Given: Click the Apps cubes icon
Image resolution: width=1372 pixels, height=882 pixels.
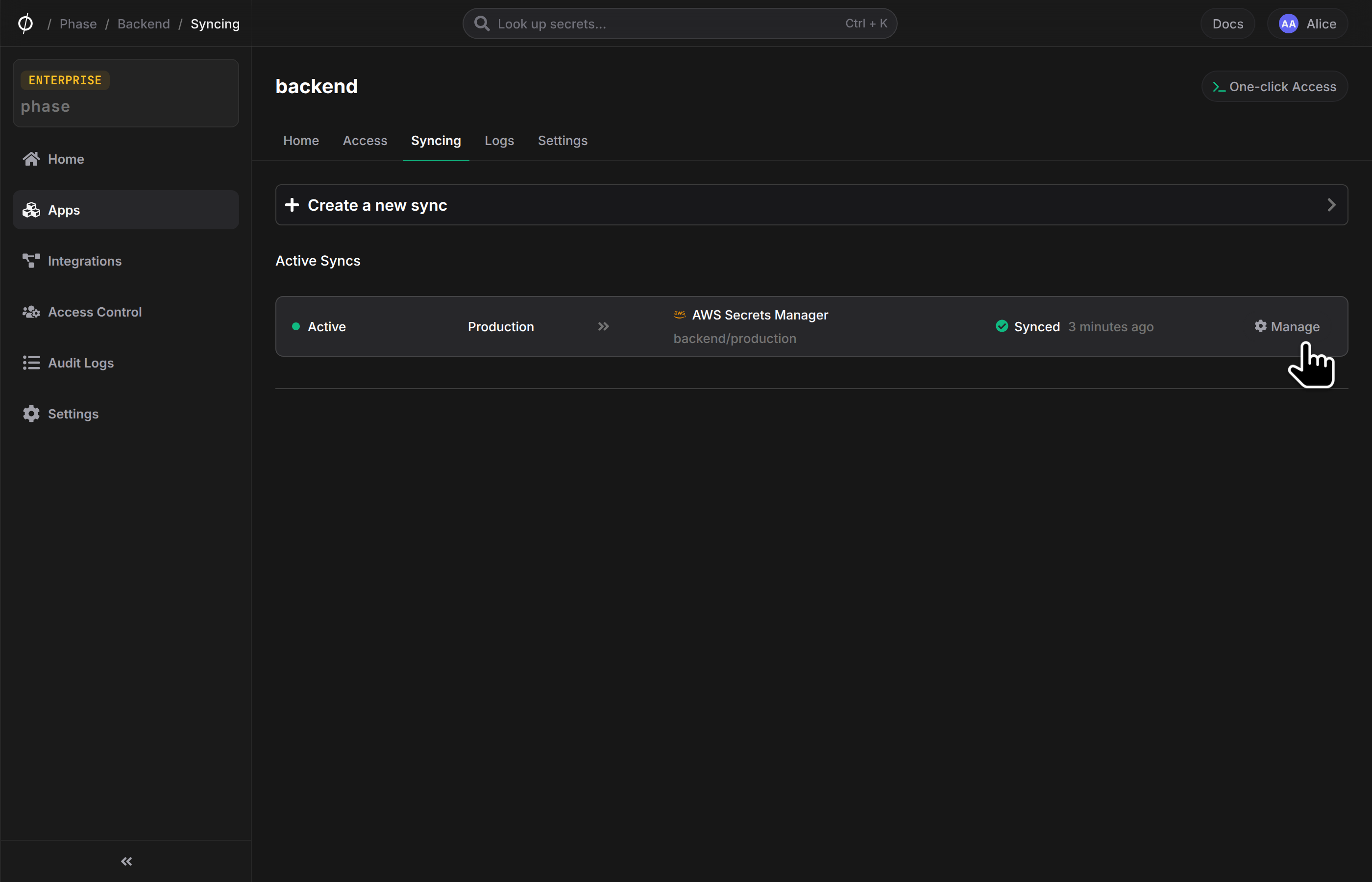Looking at the screenshot, I should click(31, 210).
